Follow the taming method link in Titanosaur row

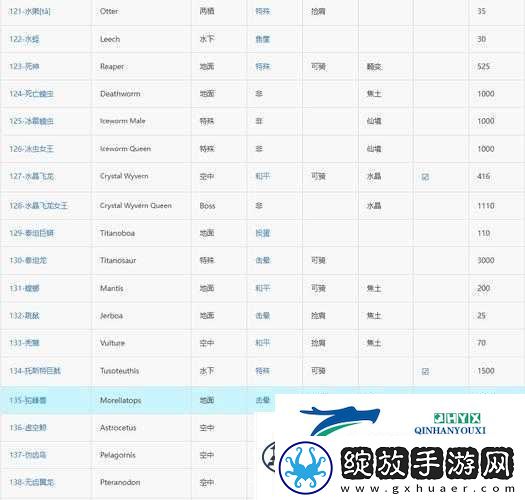click(x=263, y=261)
